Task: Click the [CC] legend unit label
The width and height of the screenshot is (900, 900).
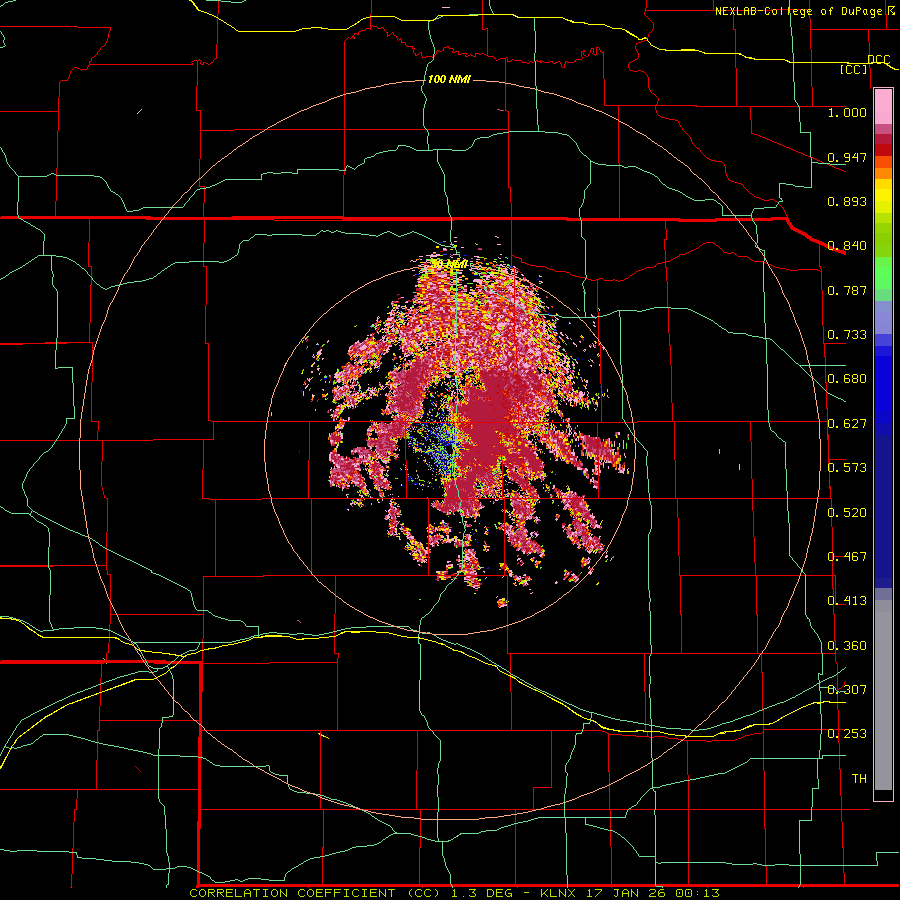Action: point(854,69)
